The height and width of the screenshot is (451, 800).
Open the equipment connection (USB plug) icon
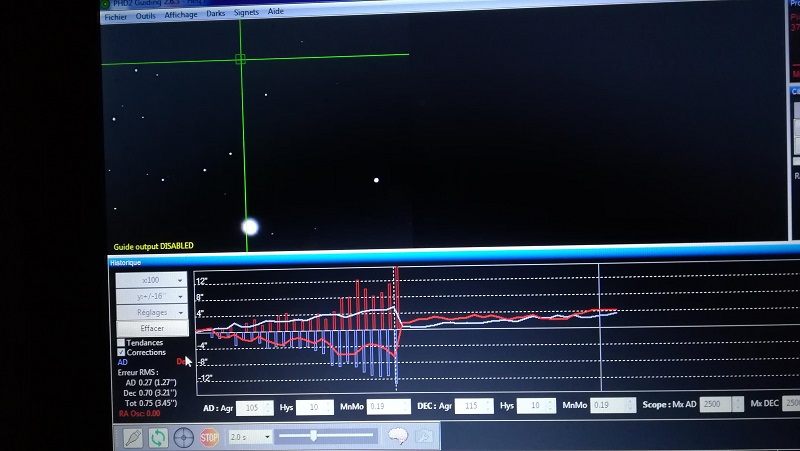click(133, 438)
